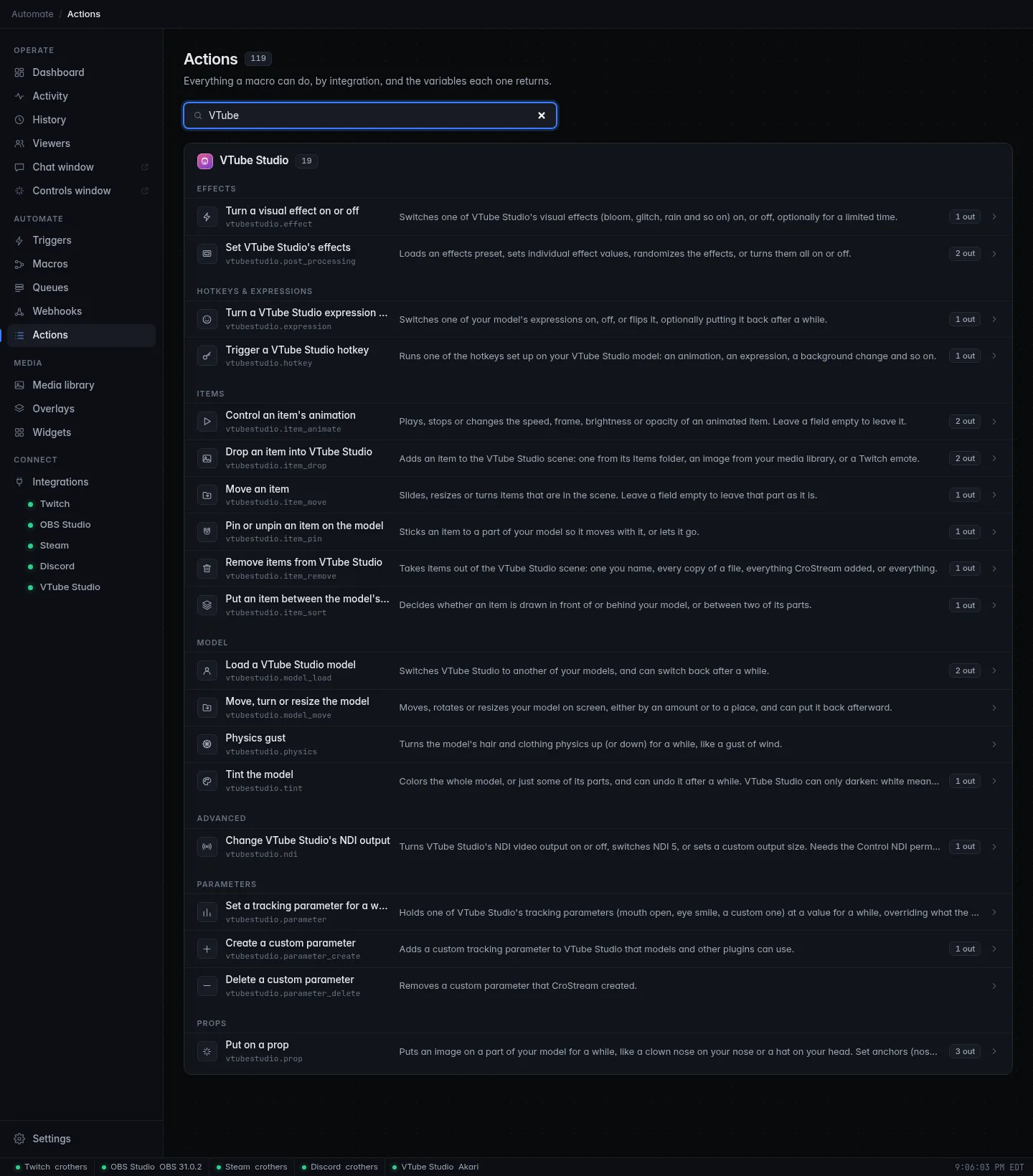Open Webhooks in the sidebar
The width and height of the screenshot is (1033, 1176).
(x=81, y=311)
